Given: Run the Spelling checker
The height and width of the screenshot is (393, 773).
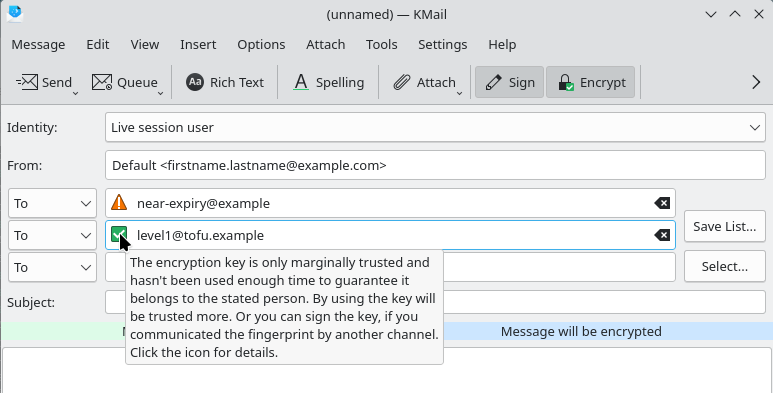Looking at the screenshot, I should coord(329,82).
